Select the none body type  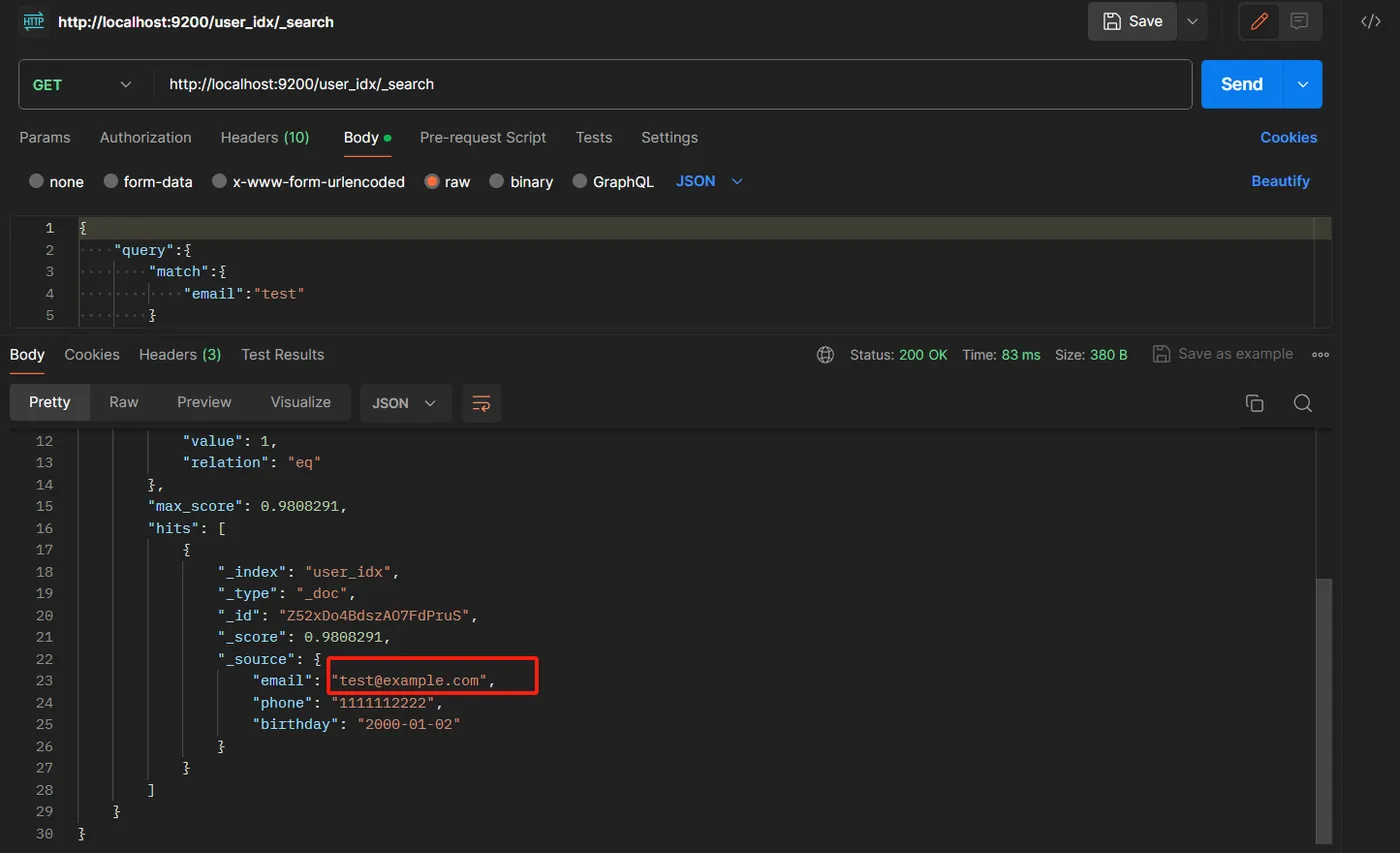click(37, 181)
